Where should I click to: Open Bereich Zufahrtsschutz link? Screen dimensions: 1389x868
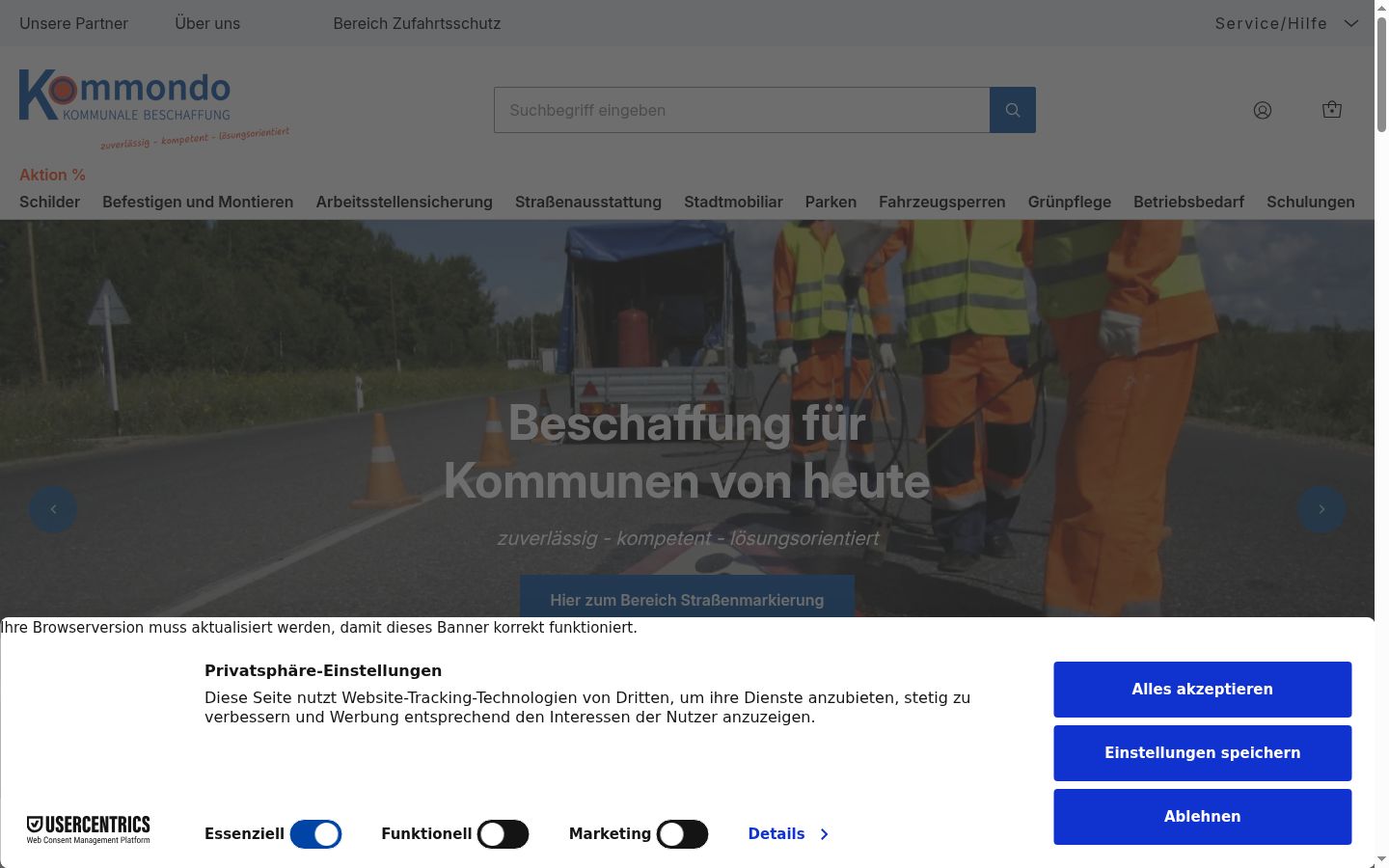click(x=417, y=23)
